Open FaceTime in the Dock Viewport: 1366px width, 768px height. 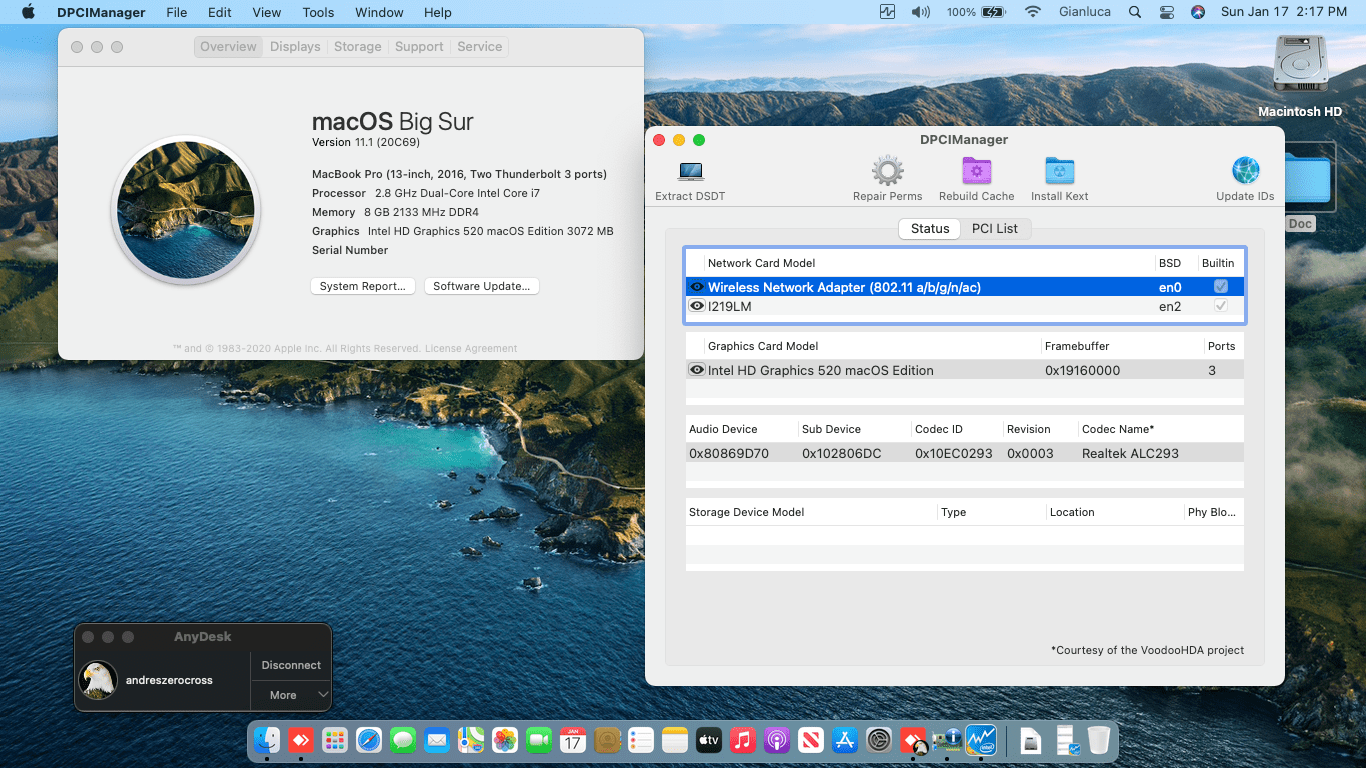click(539, 740)
